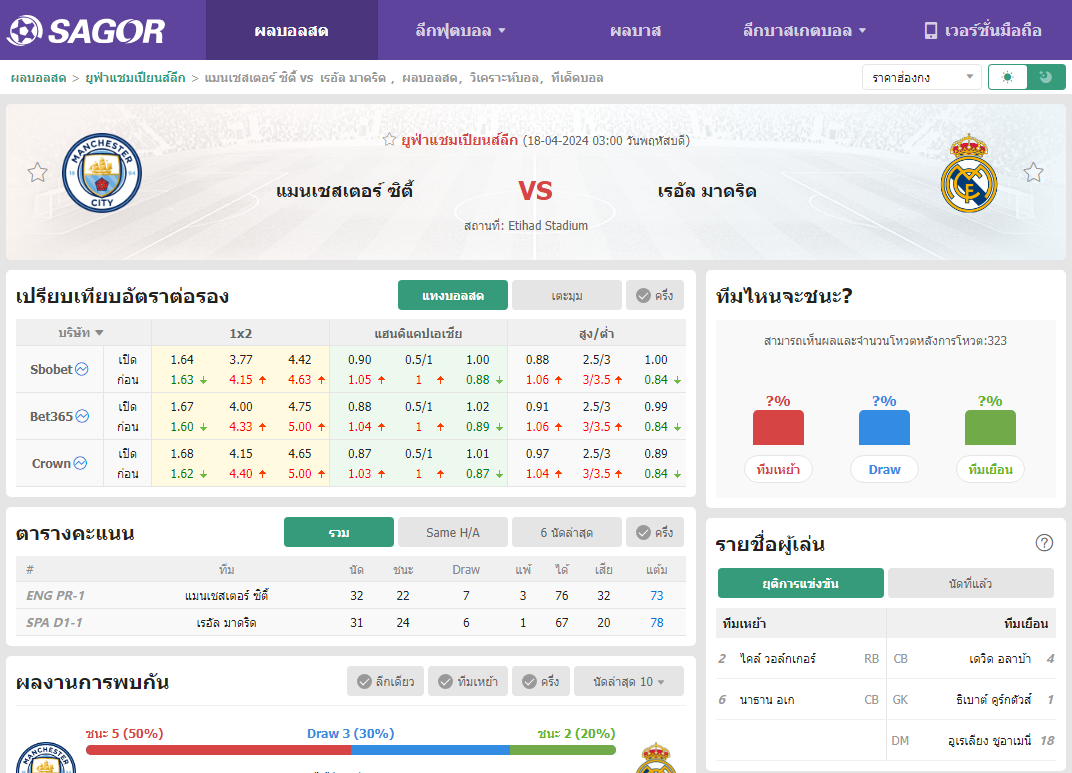Click player เดวิด อลาบ้า in lineup
This screenshot has height=773, width=1072.
(x=1000, y=658)
